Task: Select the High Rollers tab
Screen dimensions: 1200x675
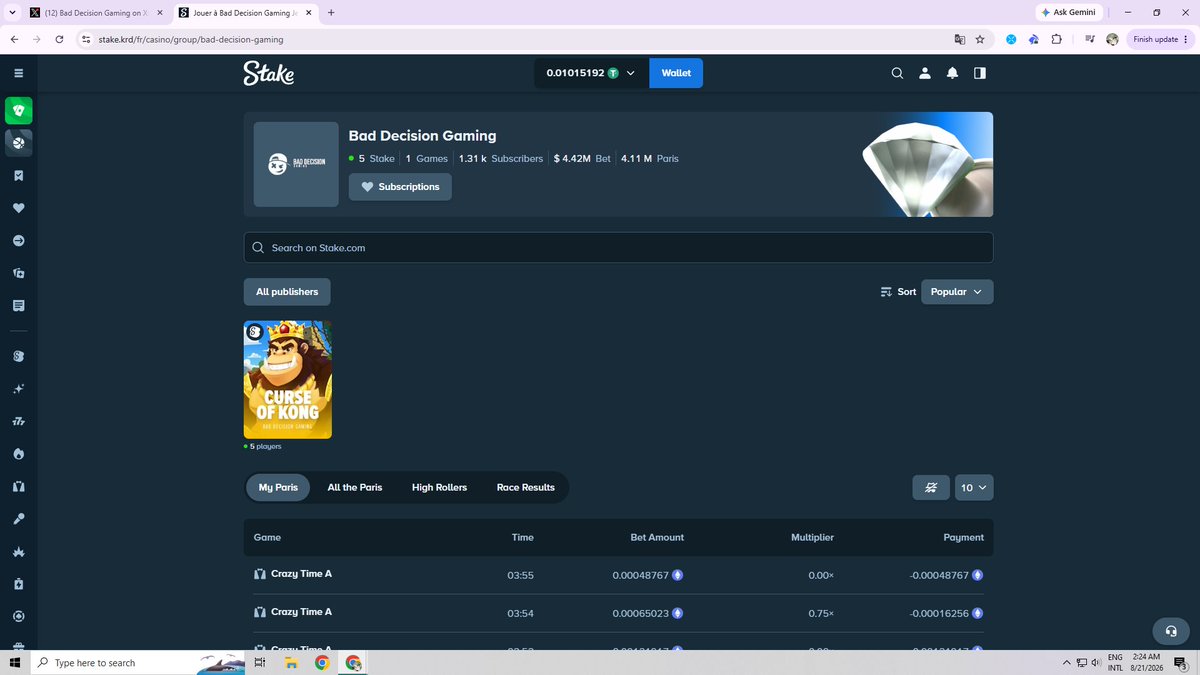Action: 439,487
